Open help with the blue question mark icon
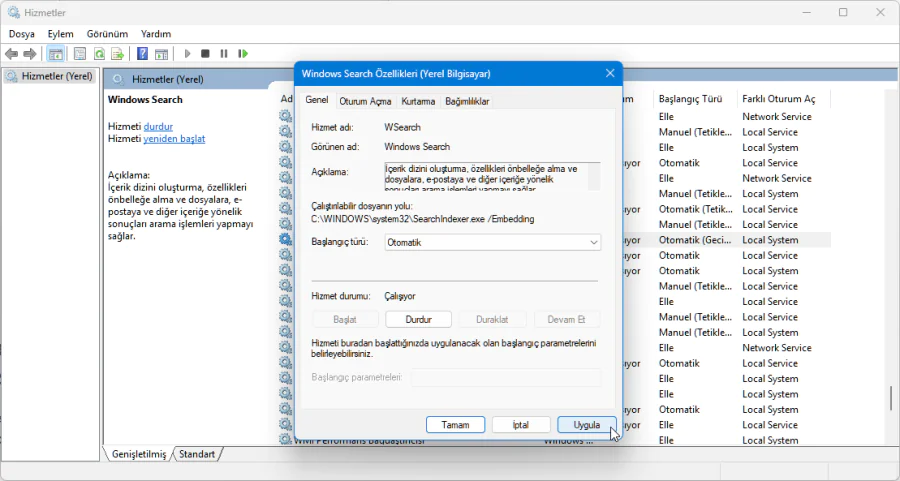900x481 pixels. coord(142,54)
